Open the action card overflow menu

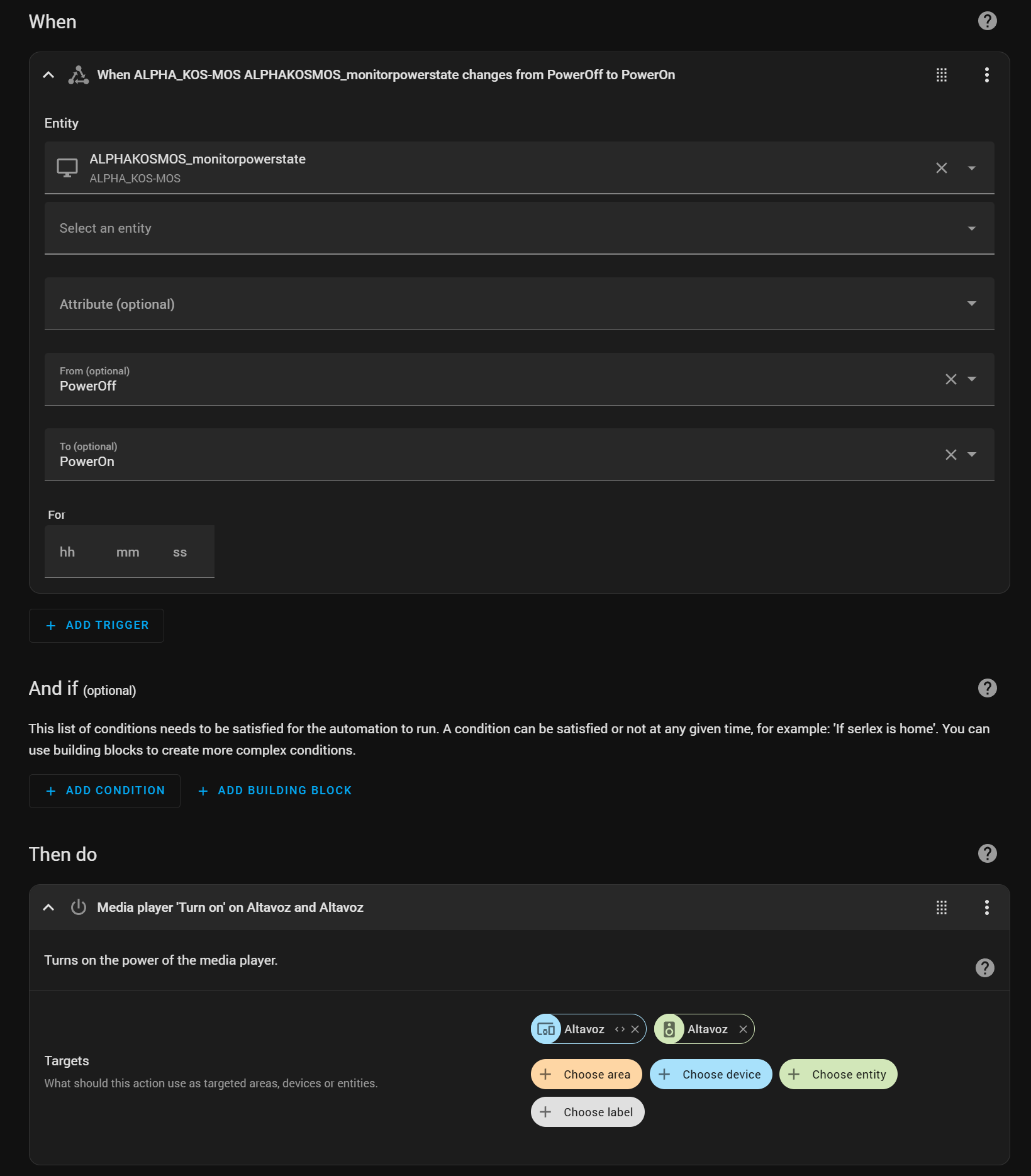tap(986, 907)
